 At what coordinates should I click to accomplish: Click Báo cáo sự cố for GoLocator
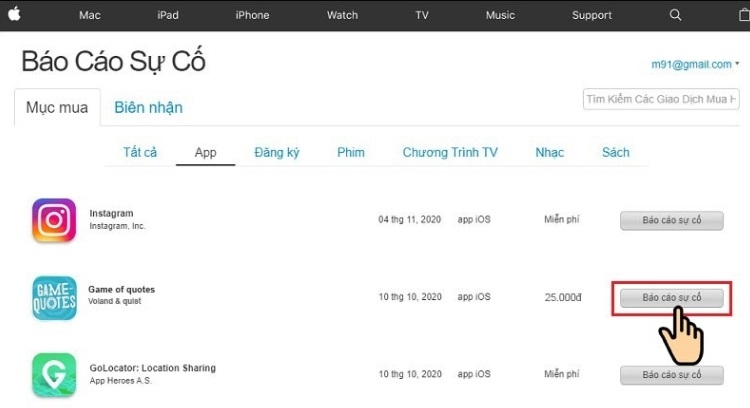click(x=672, y=375)
